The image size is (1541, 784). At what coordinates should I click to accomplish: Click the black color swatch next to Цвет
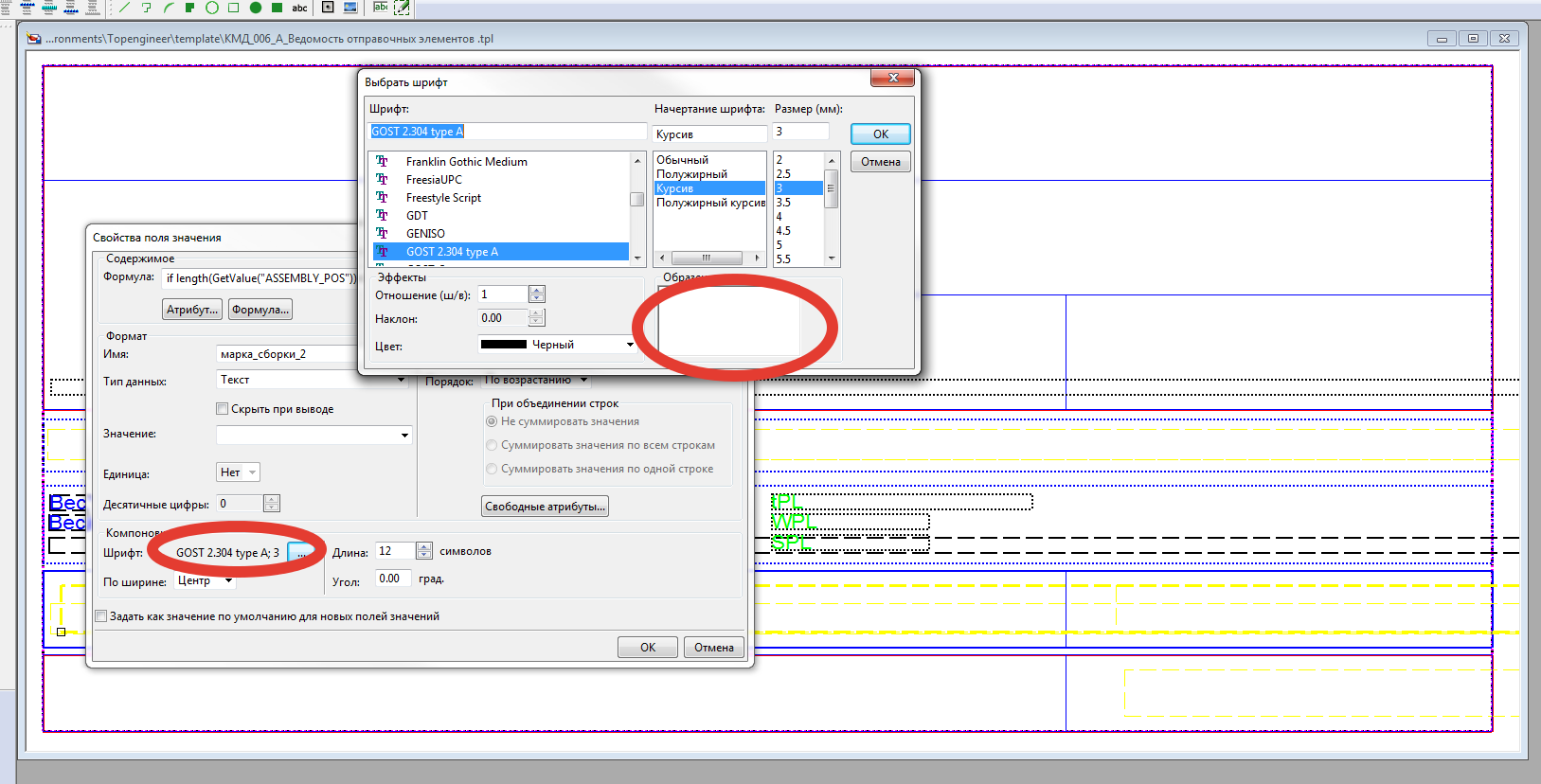[504, 345]
